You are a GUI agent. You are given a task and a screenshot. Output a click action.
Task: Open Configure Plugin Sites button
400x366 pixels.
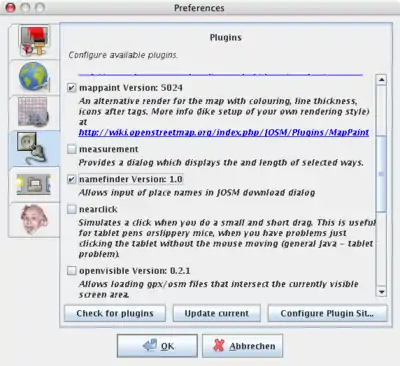327,313
